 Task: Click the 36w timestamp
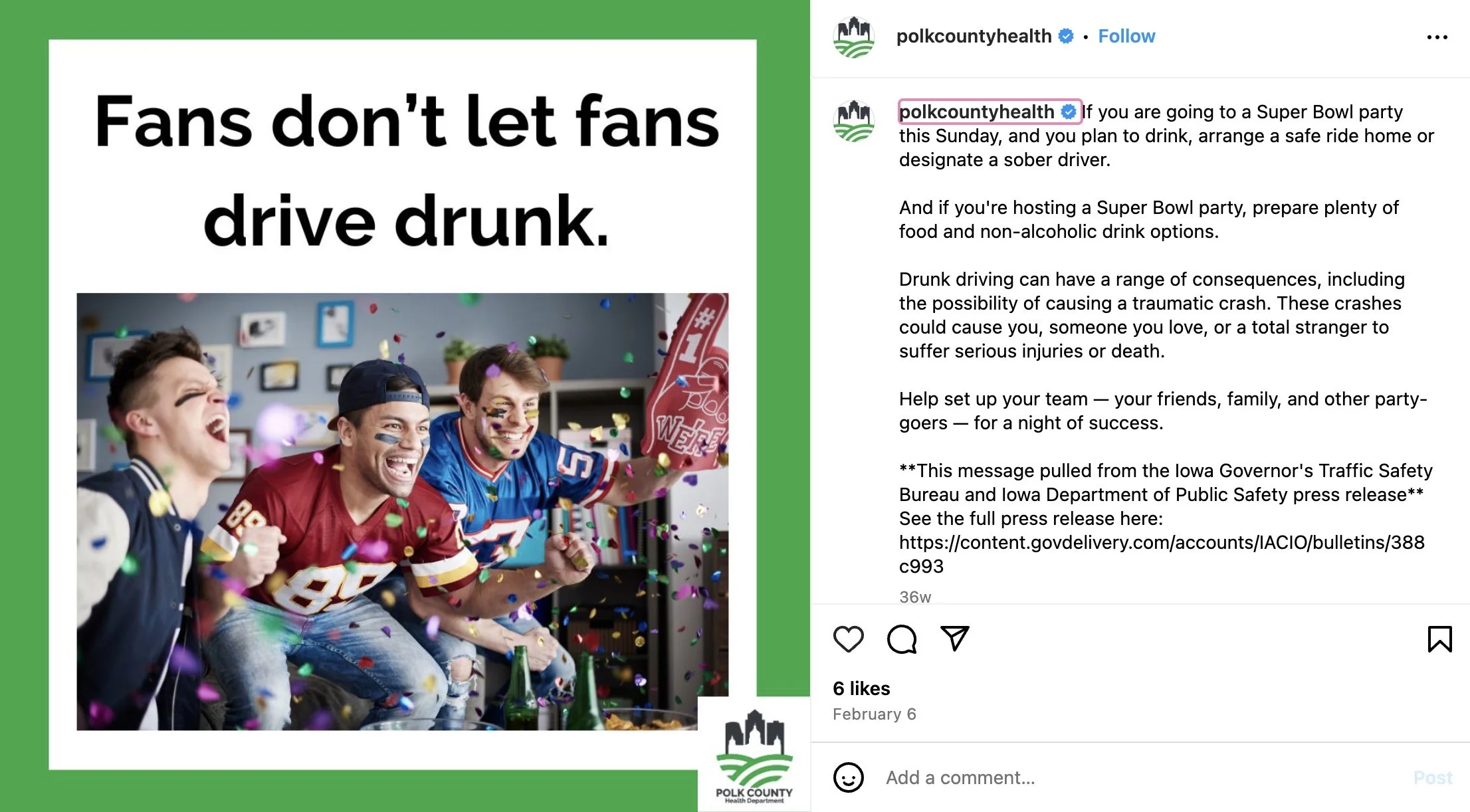click(x=915, y=597)
